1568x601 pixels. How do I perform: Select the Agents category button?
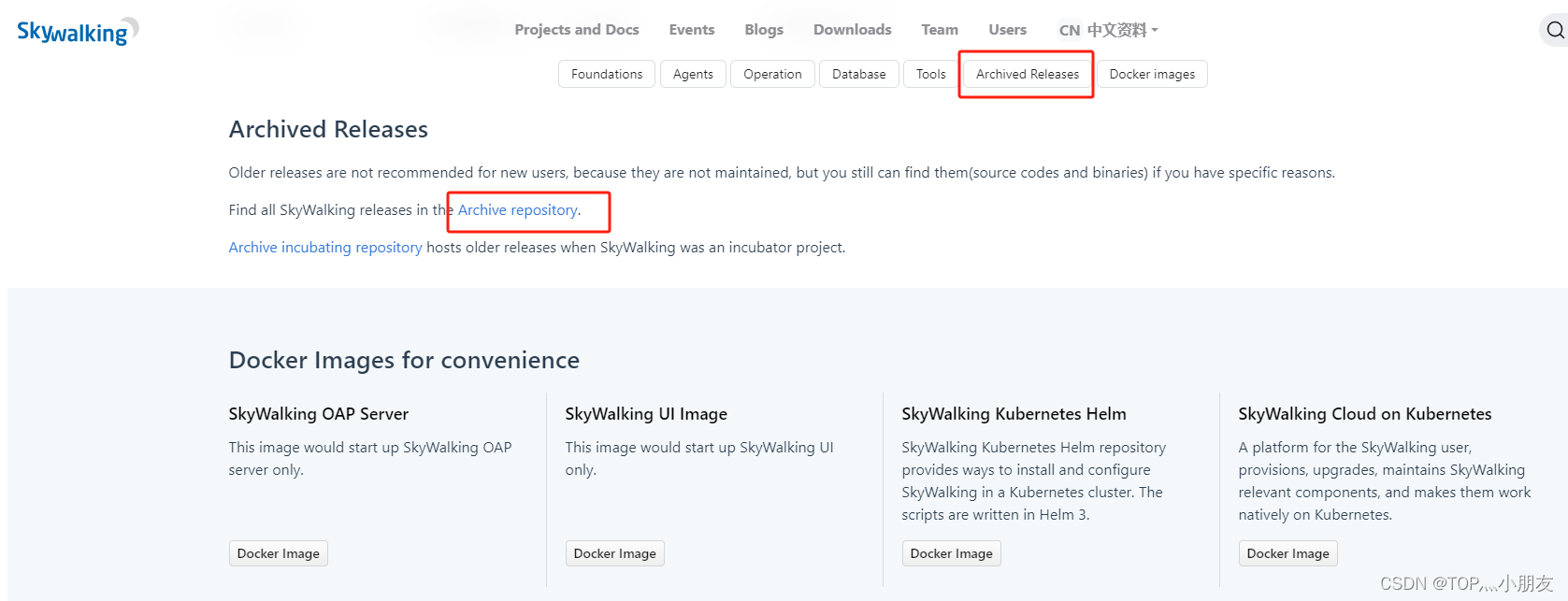click(x=693, y=74)
